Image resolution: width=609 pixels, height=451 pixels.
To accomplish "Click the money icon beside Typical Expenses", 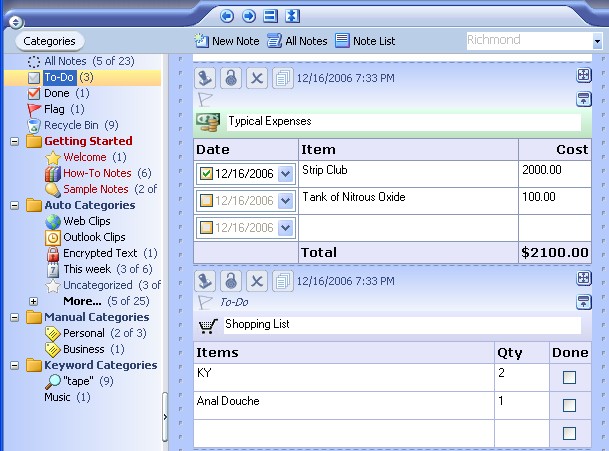I will [x=208, y=122].
